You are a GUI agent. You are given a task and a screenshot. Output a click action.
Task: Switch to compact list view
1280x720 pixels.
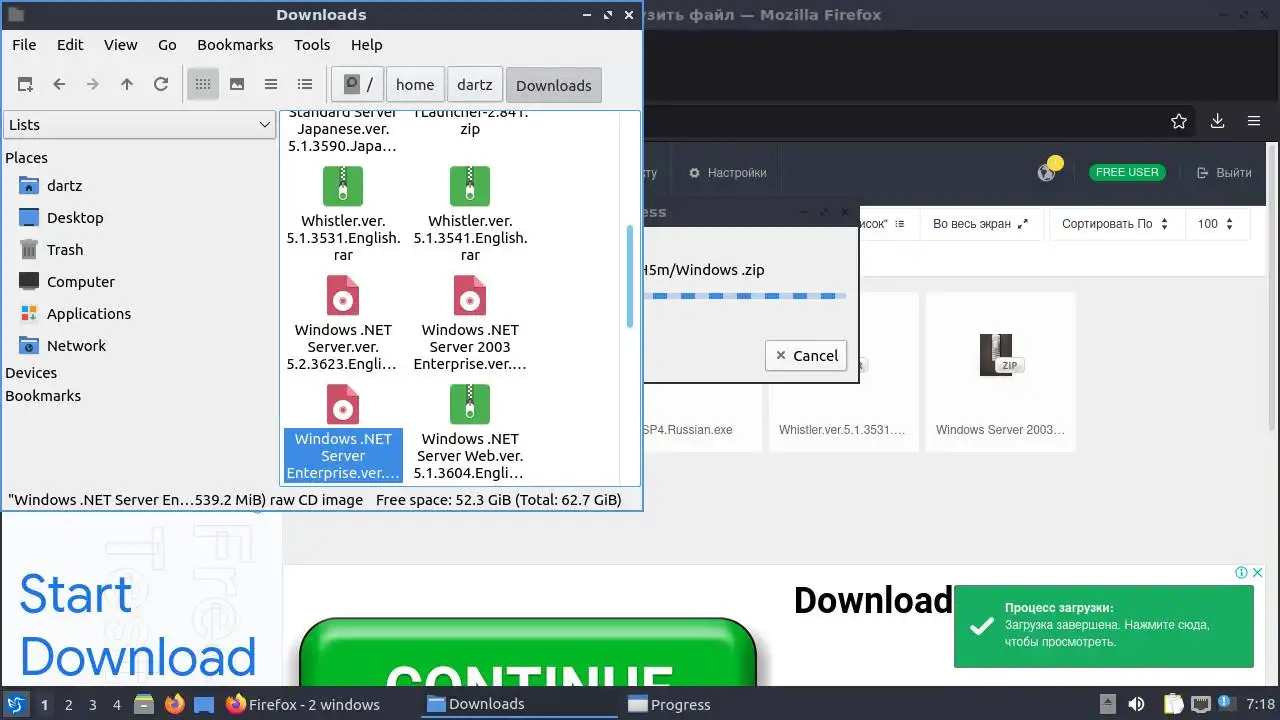click(271, 85)
